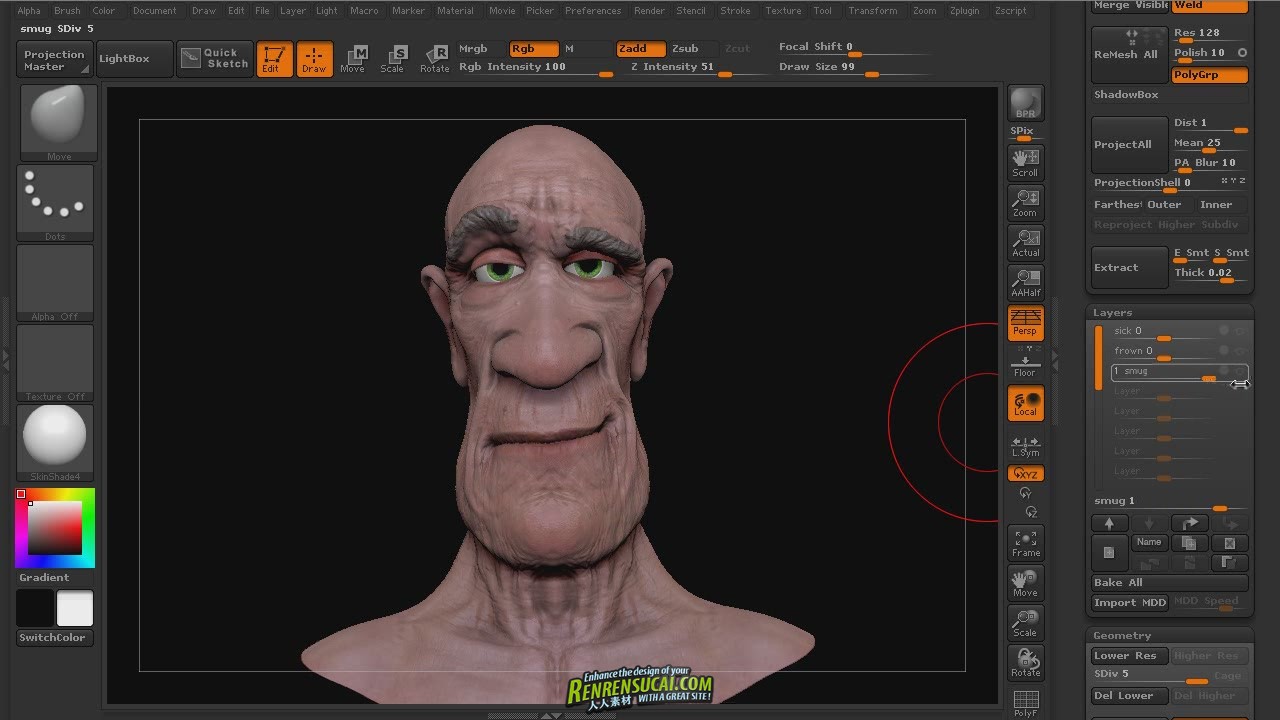Toggle Perspective view
Screen dimensions: 1280x720
pyautogui.click(x=1025, y=322)
